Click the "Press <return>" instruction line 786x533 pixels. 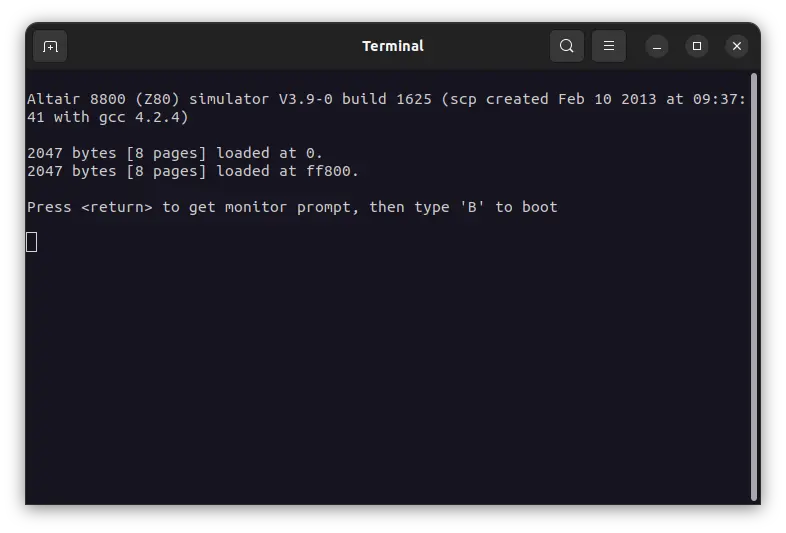coord(90,207)
